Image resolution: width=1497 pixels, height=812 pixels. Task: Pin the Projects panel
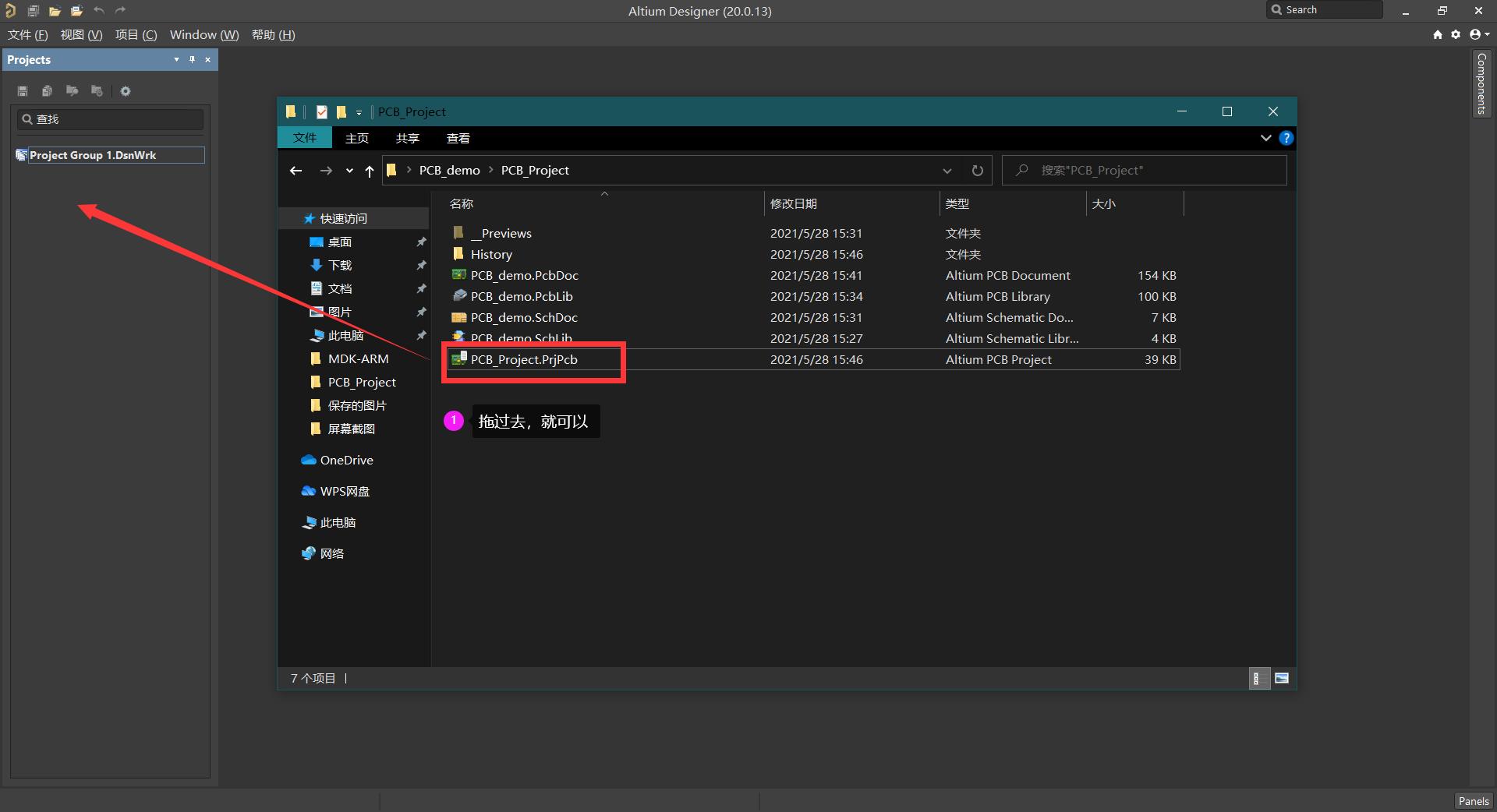[192, 59]
